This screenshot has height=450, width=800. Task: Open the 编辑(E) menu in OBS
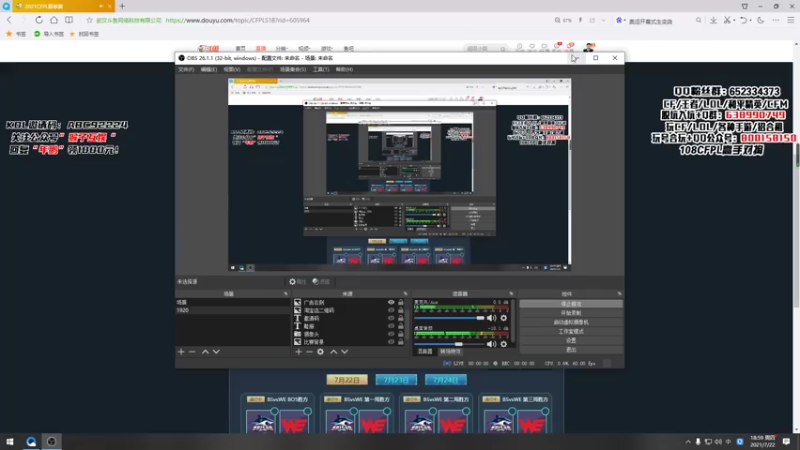pyautogui.click(x=209, y=69)
